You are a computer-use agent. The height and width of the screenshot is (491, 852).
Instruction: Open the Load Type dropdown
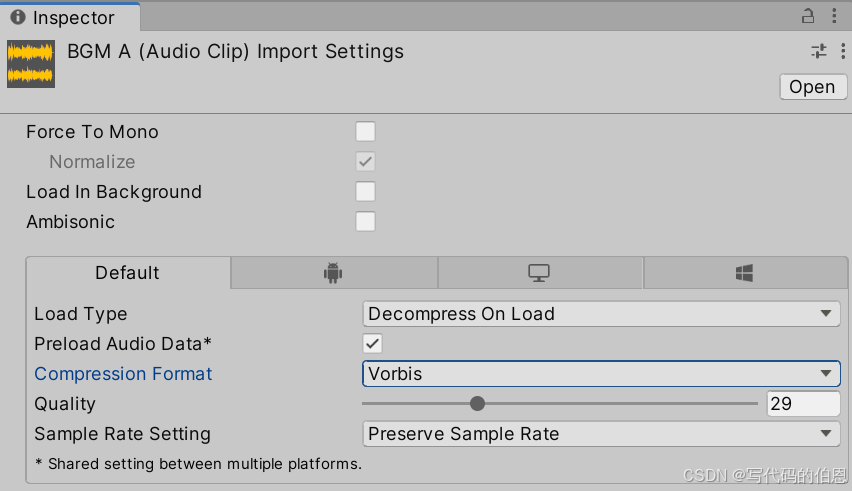[x=600, y=314]
